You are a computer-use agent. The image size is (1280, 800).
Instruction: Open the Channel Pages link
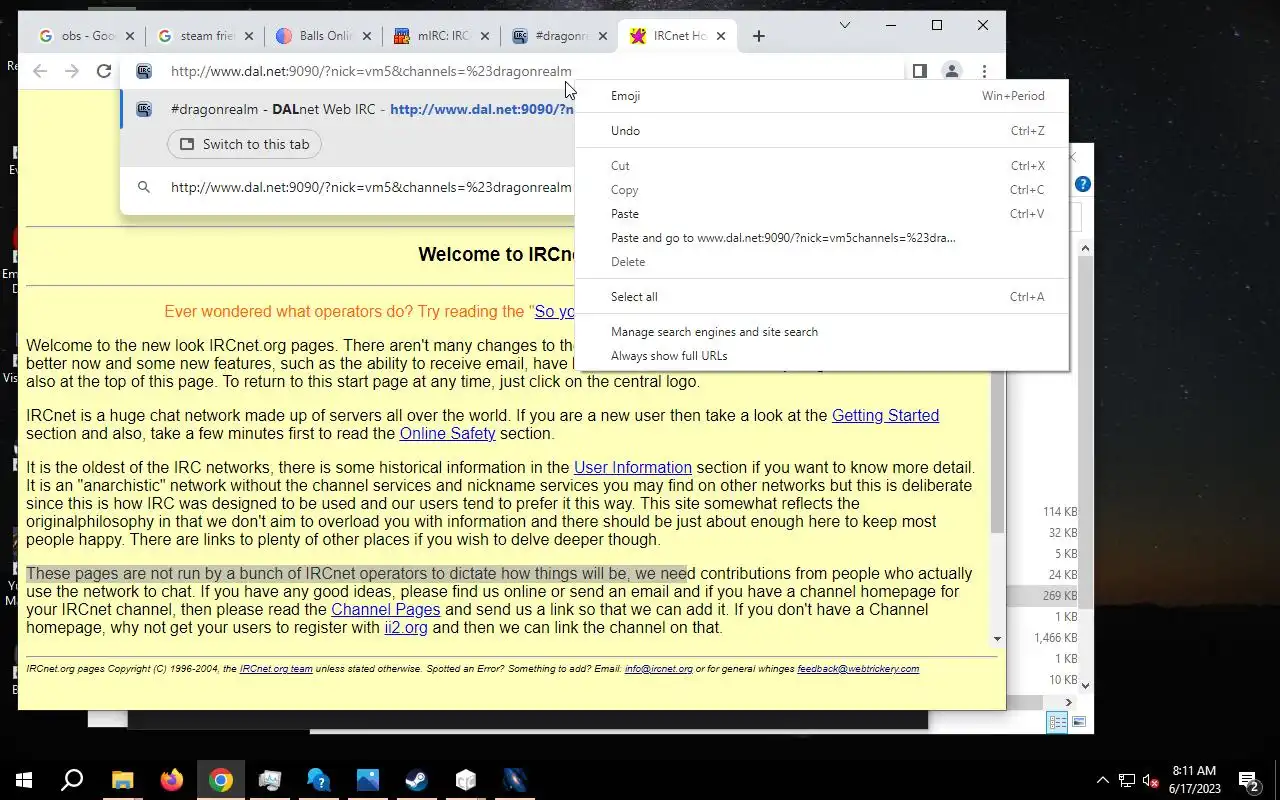(x=386, y=610)
